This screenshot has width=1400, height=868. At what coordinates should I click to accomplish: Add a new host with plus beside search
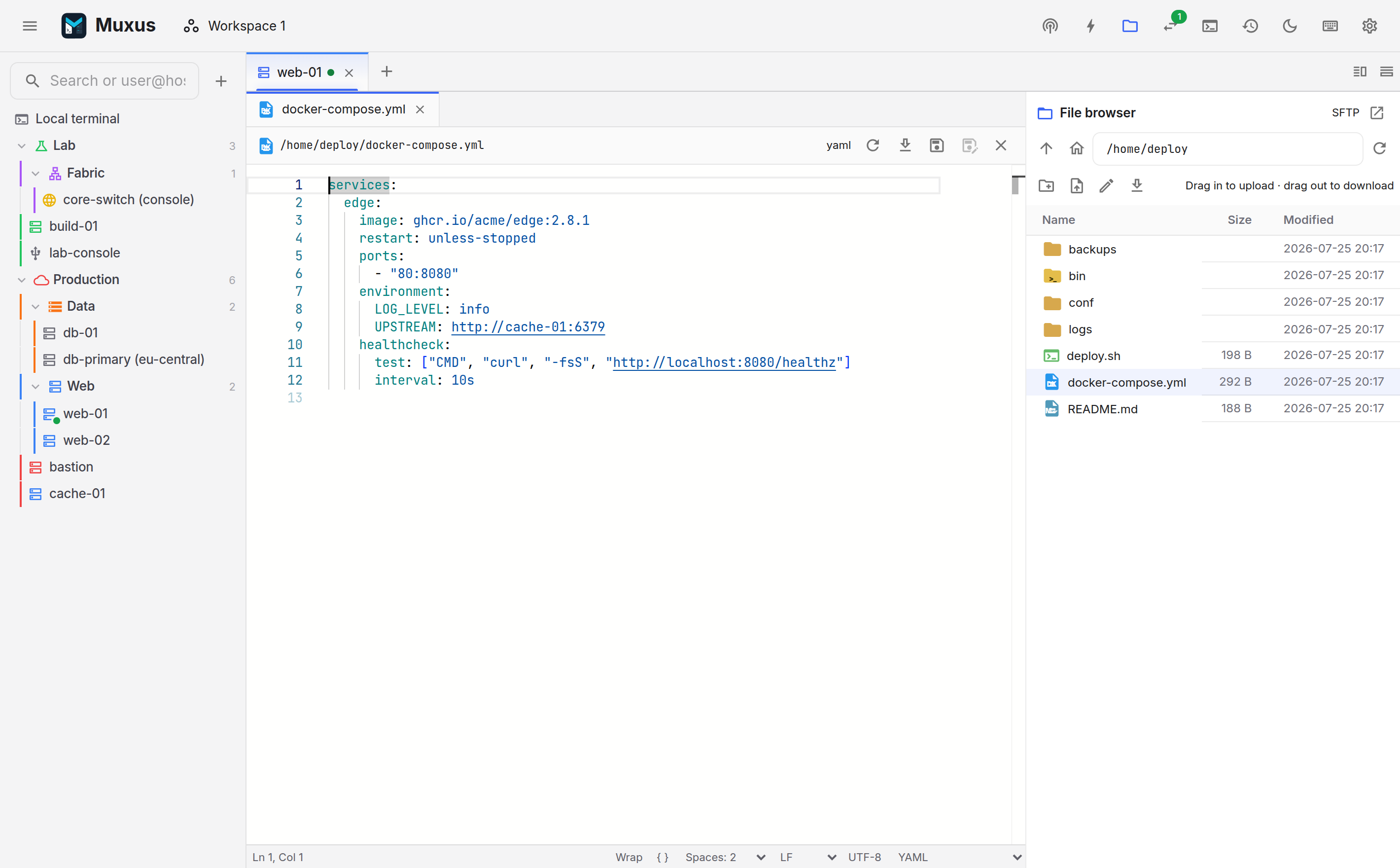(x=221, y=81)
